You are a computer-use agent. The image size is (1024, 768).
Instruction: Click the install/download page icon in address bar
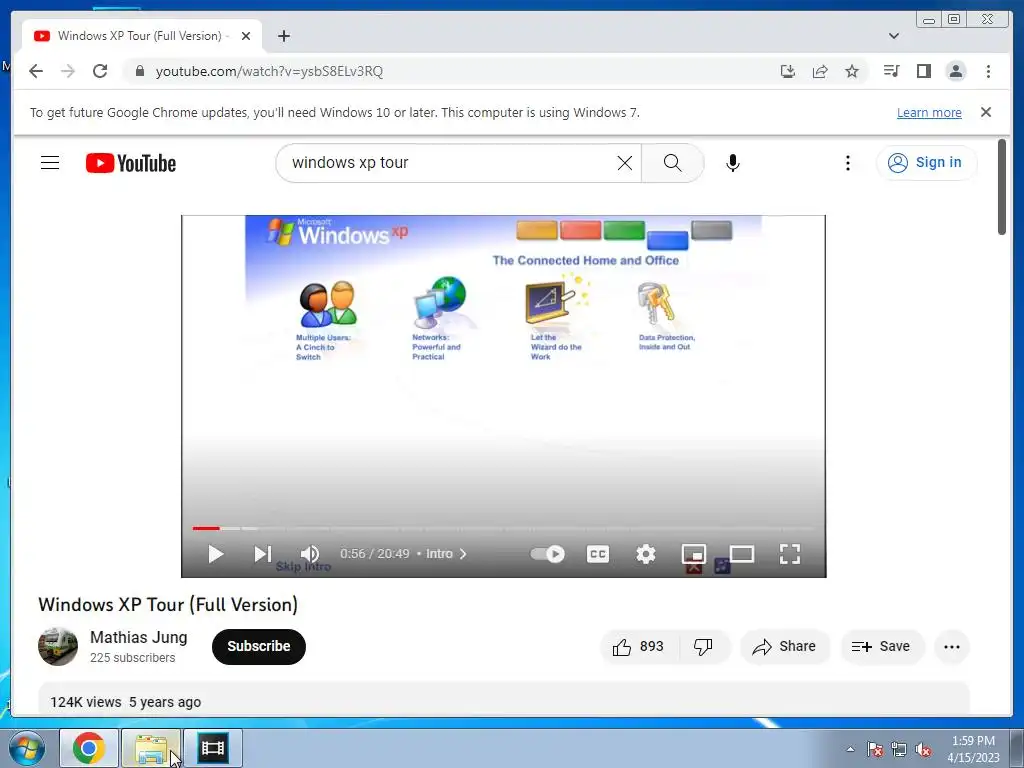(x=788, y=71)
